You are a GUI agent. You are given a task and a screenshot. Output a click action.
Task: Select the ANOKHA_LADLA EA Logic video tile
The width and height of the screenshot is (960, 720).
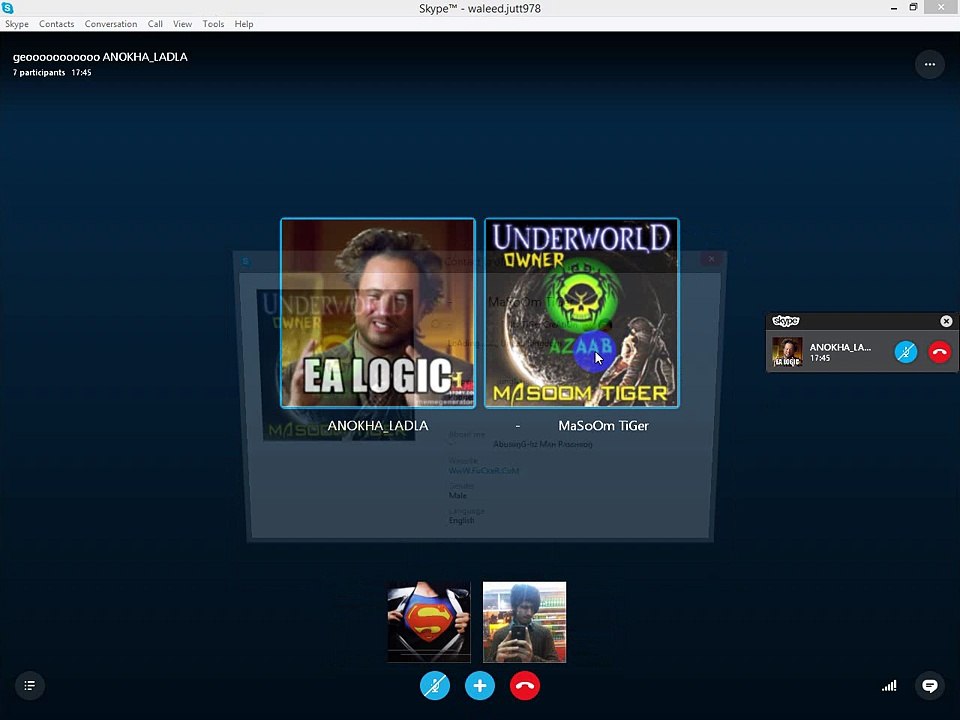click(x=378, y=313)
